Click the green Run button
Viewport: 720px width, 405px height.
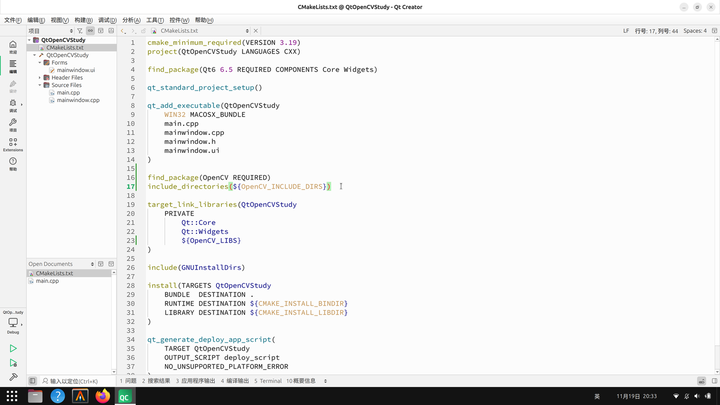tap(13, 349)
